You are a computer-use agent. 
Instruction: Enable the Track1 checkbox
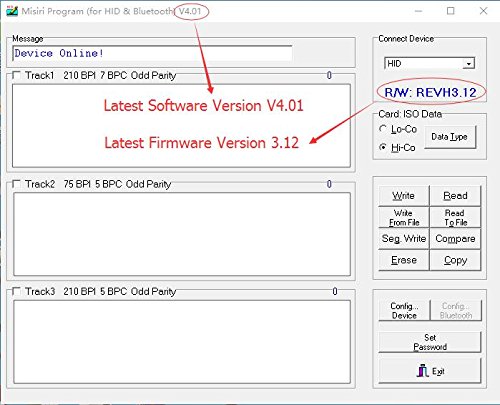(x=16, y=75)
